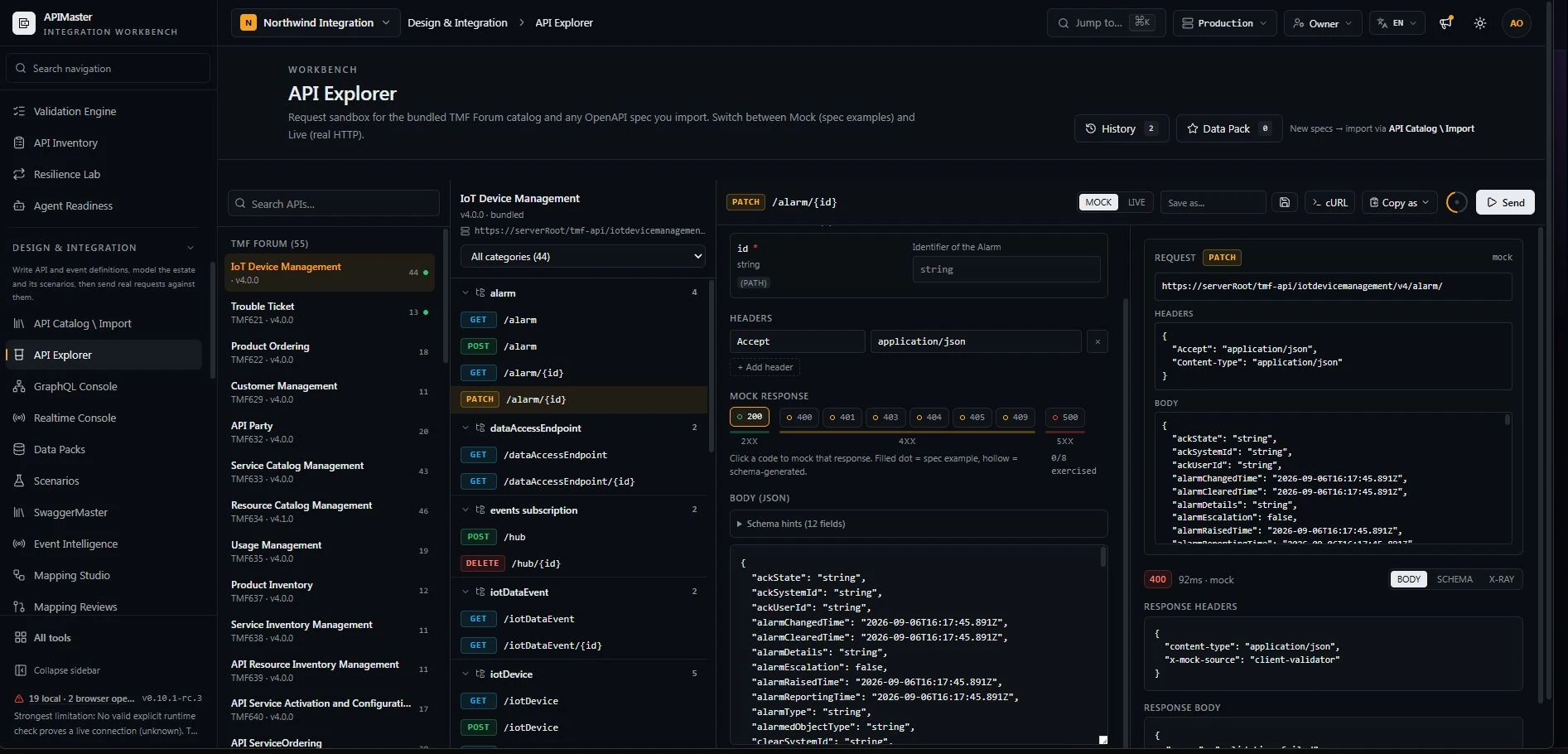The height and width of the screenshot is (754, 1568).
Task: Open the History panel
Action: [x=1122, y=128]
